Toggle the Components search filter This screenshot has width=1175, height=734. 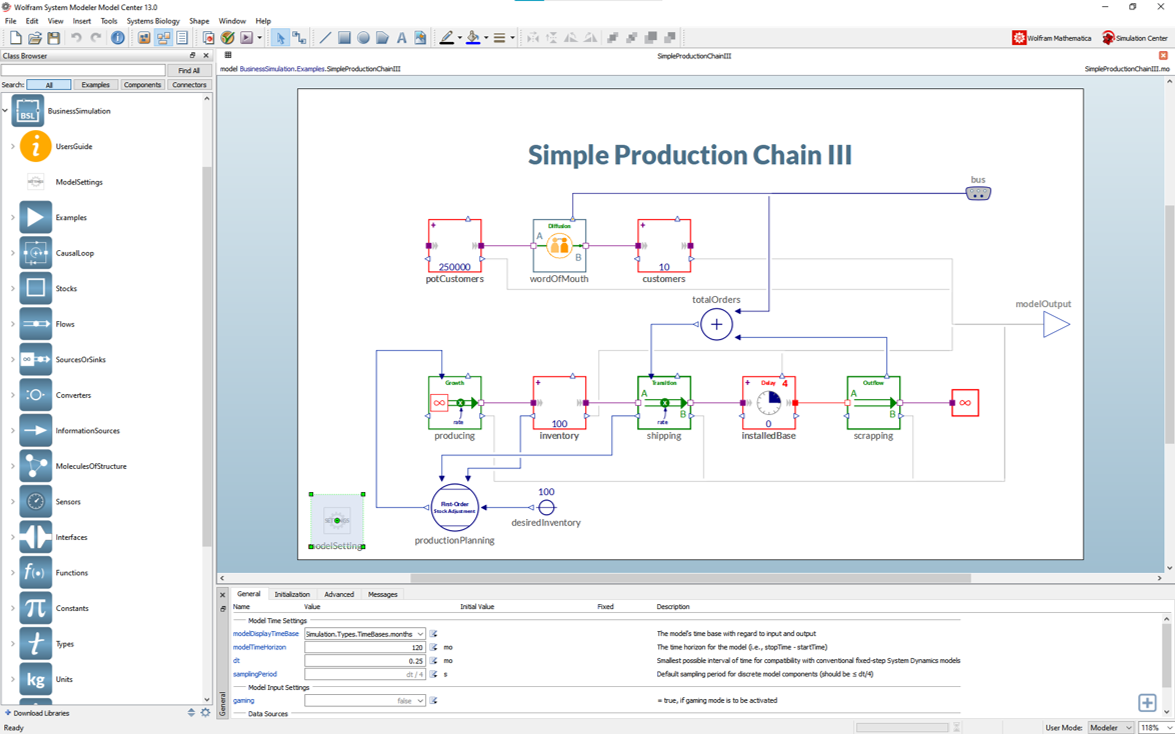click(142, 85)
